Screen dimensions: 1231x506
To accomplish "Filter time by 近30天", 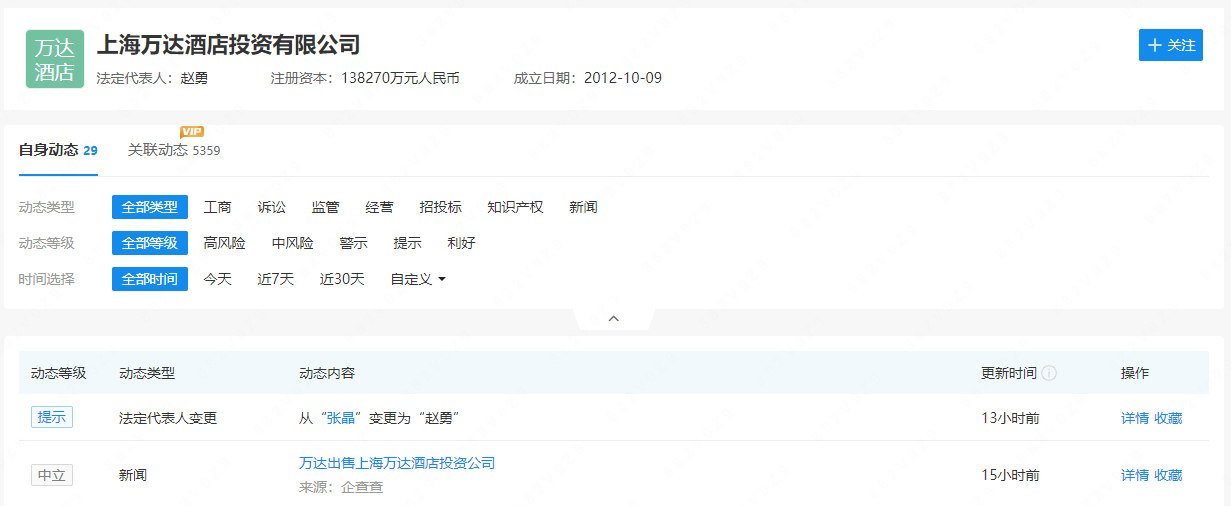I will pyautogui.click(x=343, y=279).
